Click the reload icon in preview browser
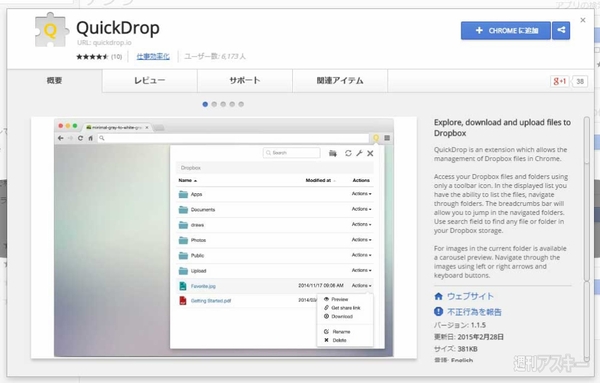This screenshot has height=383, width=600. [x=80, y=138]
